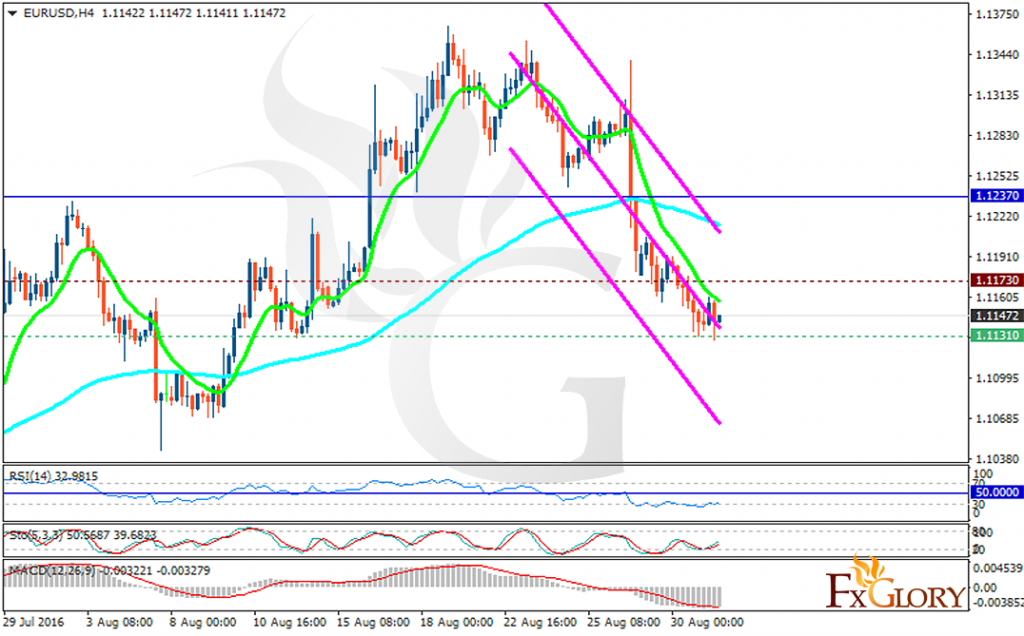The image size is (1024, 636).
Task: Click the 1.13440 price scale value
Action: [997, 55]
